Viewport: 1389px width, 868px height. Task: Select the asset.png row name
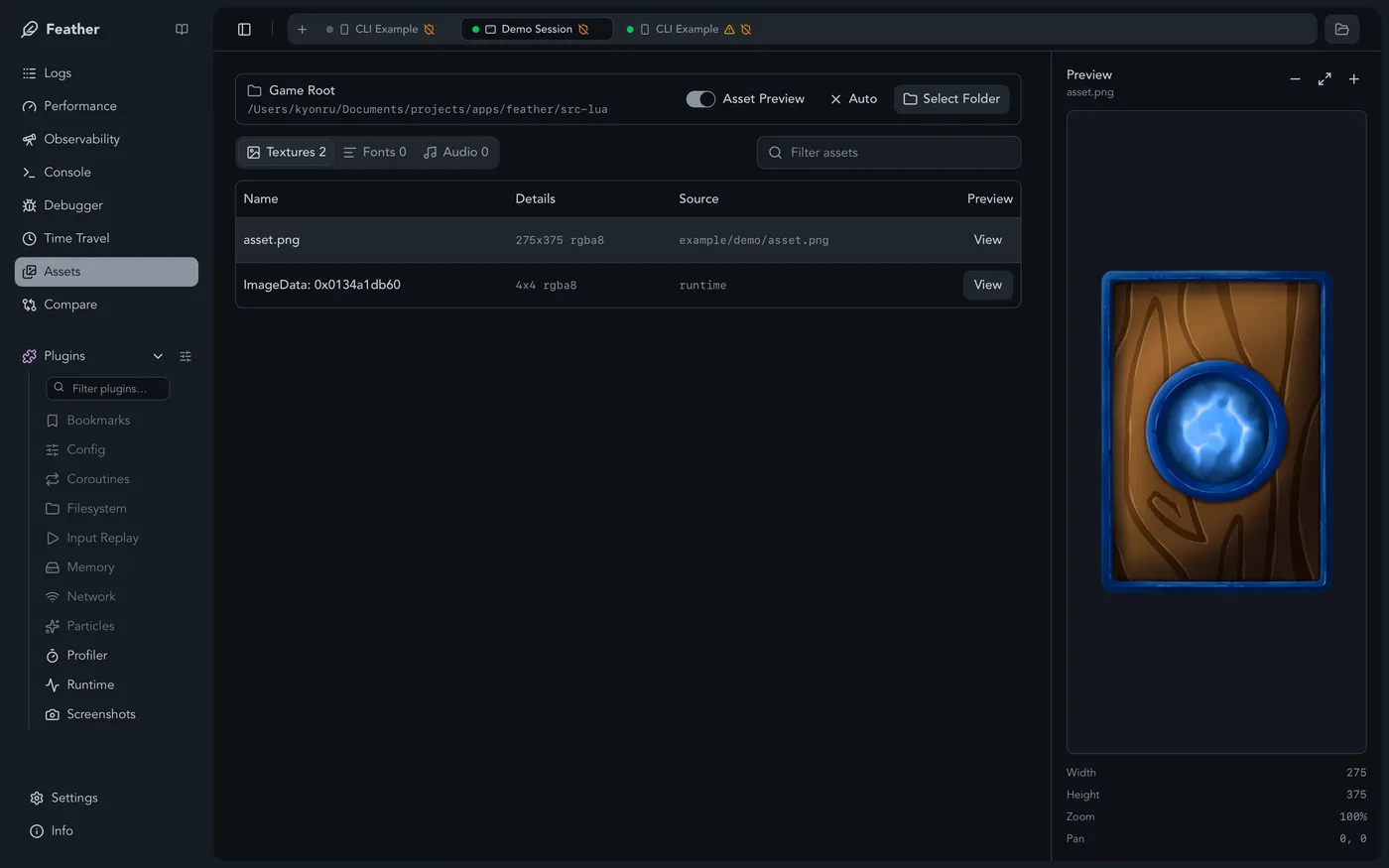(x=271, y=240)
